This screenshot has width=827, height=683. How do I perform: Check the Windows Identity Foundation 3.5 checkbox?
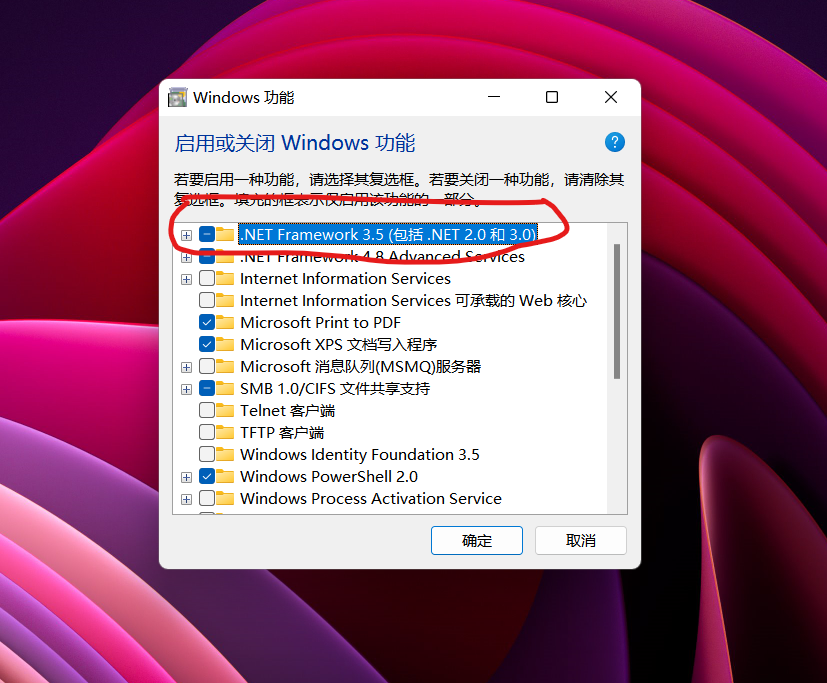click(x=207, y=455)
